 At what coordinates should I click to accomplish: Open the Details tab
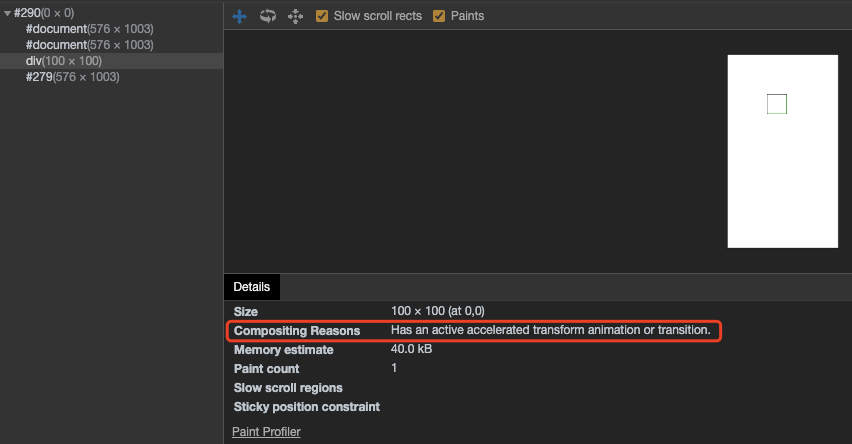coord(252,286)
